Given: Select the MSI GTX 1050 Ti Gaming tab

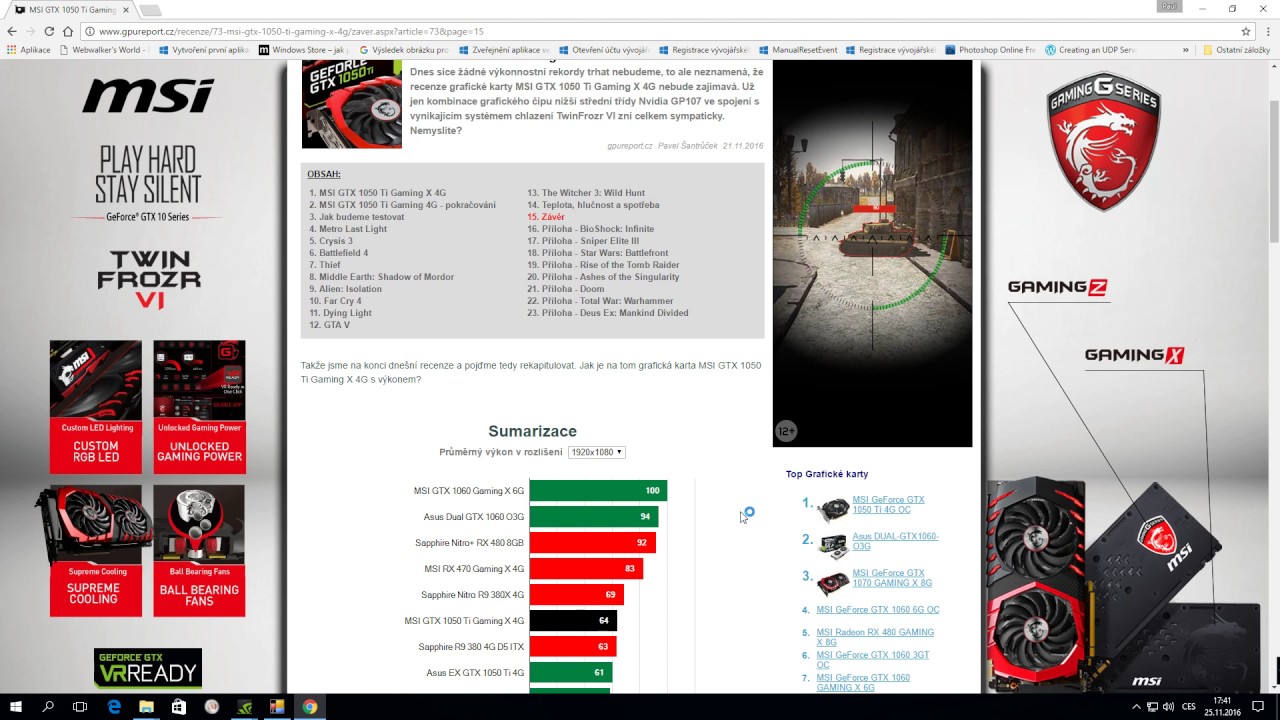Looking at the screenshot, I should tap(70, 9).
